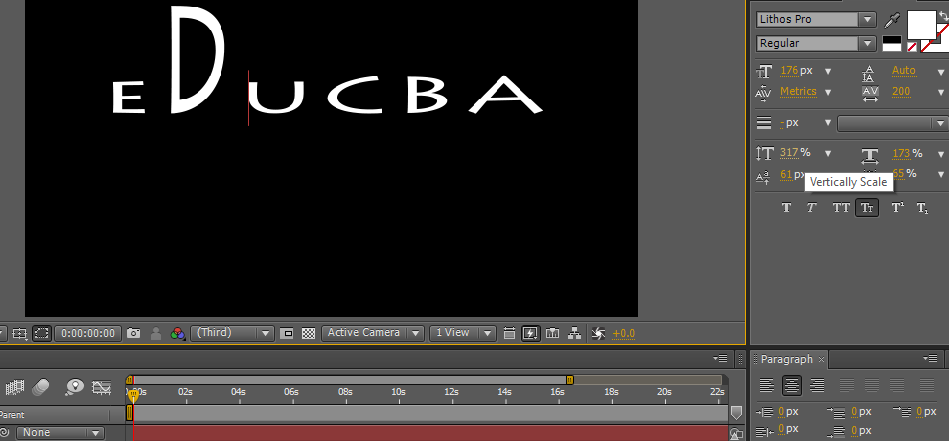949x441 pixels.
Task: Click the black and white default colors swatch
Action: 892,43
